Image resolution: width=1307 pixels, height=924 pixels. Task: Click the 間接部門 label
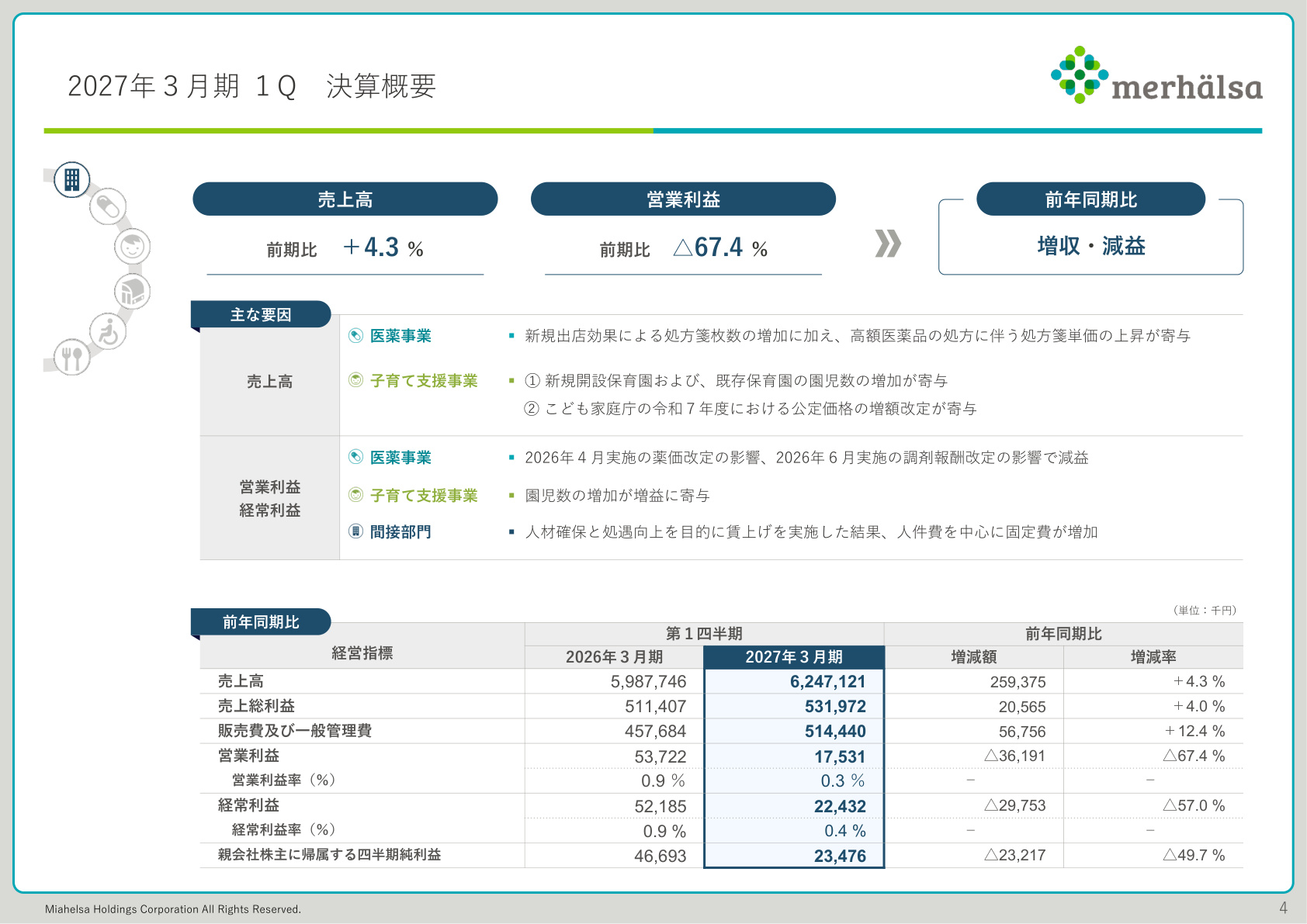(x=400, y=532)
